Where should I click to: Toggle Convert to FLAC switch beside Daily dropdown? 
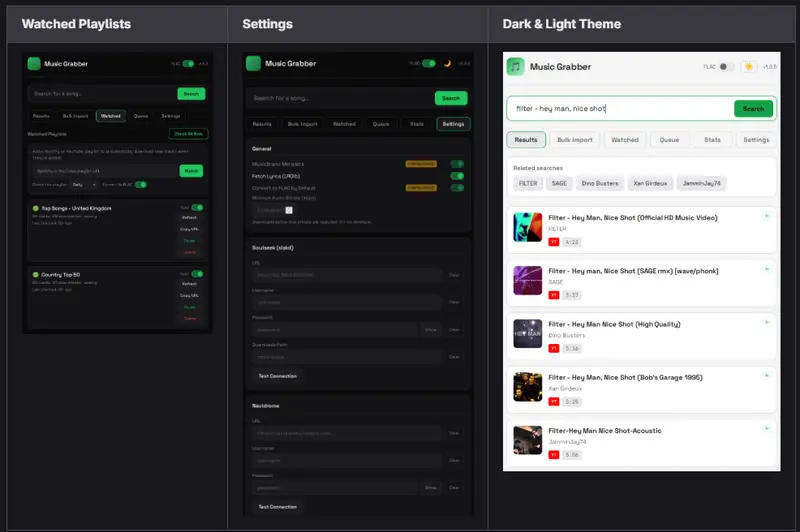click(x=141, y=185)
